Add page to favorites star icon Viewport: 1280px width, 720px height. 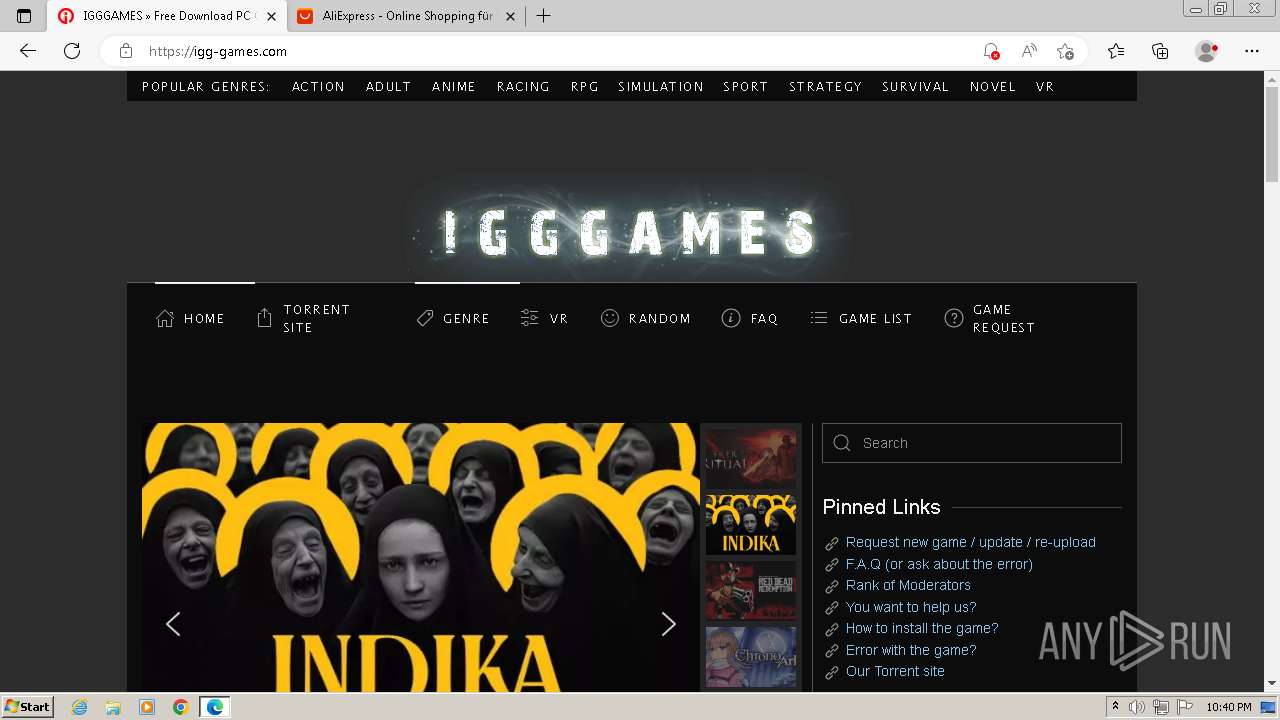(x=1065, y=51)
